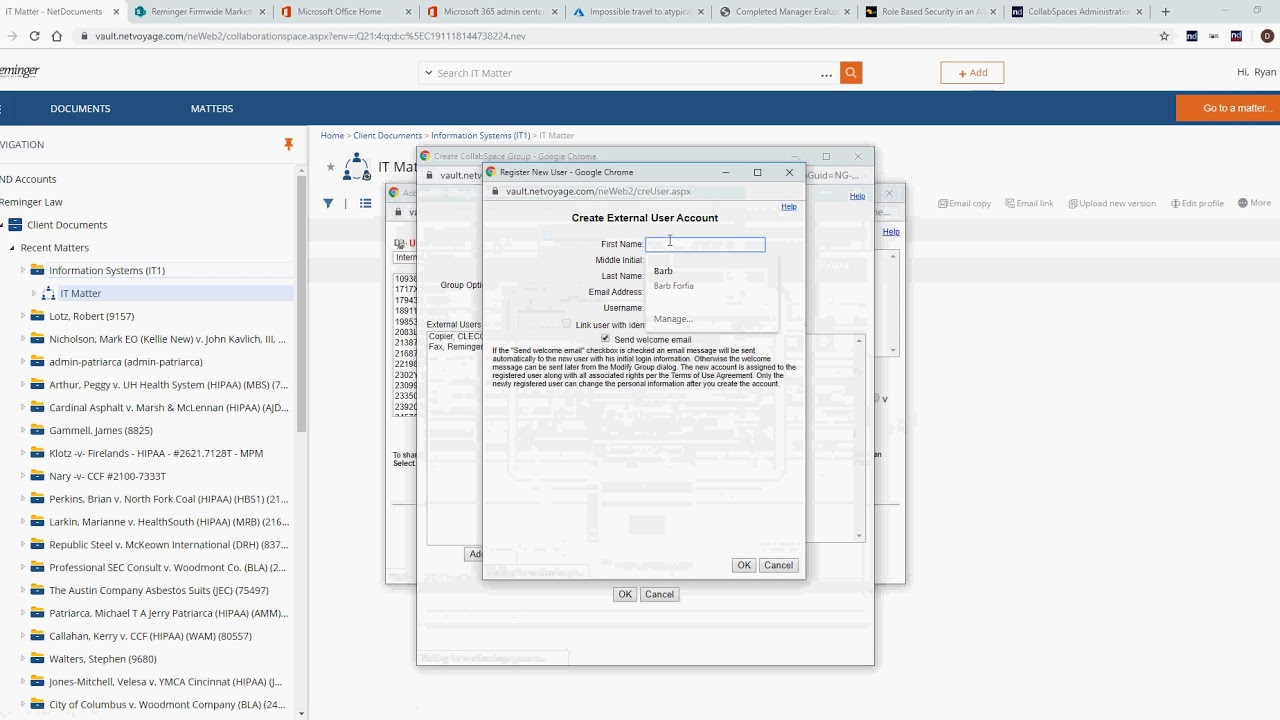
Task: Open the More actions menu
Action: pyautogui.click(x=1254, y=203)
